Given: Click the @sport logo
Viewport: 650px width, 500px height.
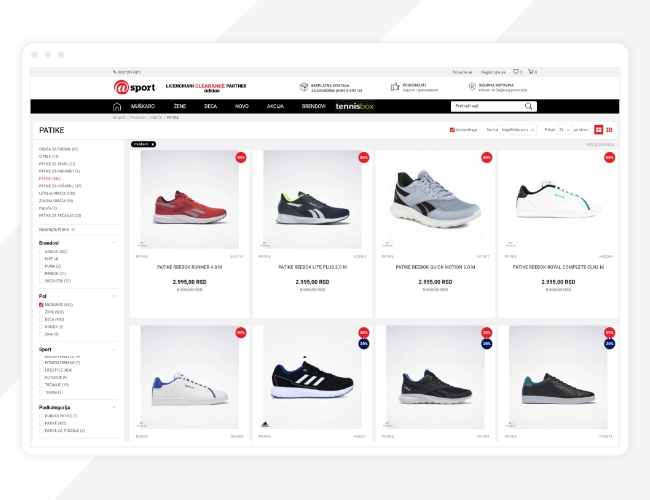Looking at the screenshot, I should 128,87.
